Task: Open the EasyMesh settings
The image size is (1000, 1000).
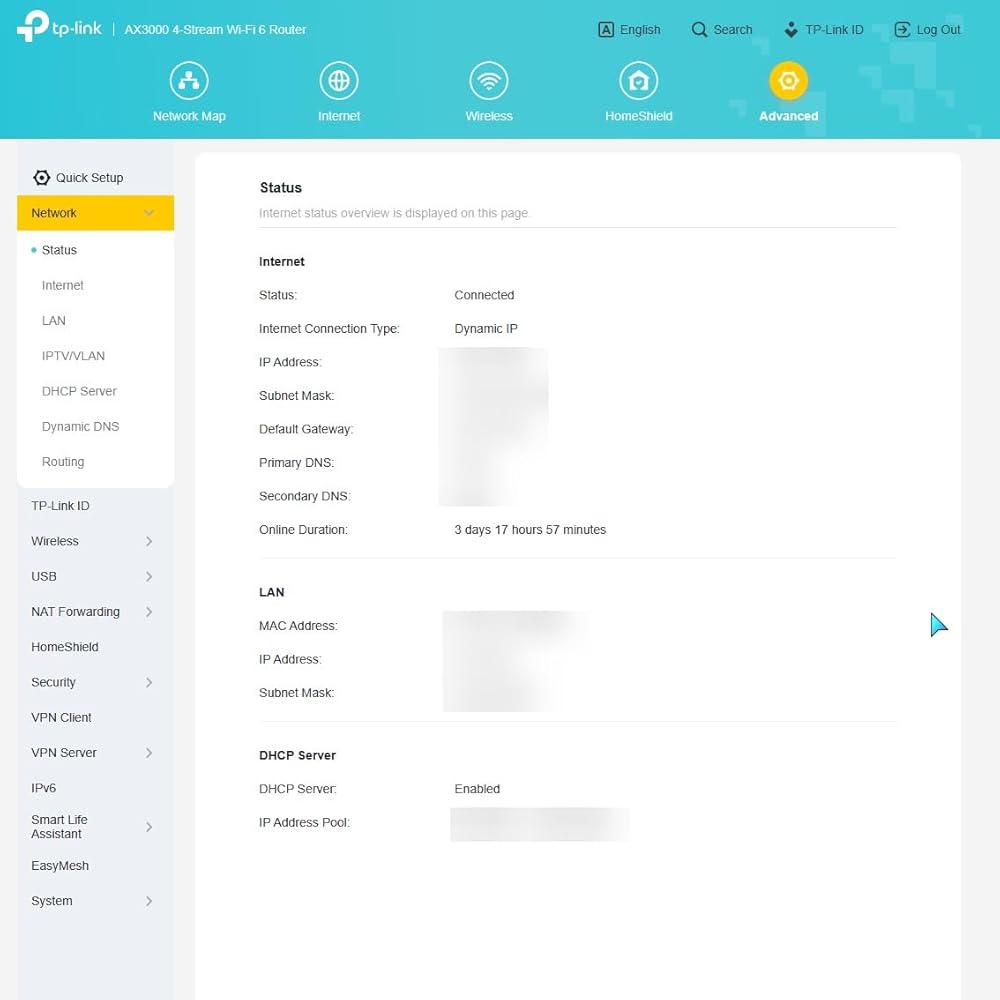Action: (x=60, y=866)
